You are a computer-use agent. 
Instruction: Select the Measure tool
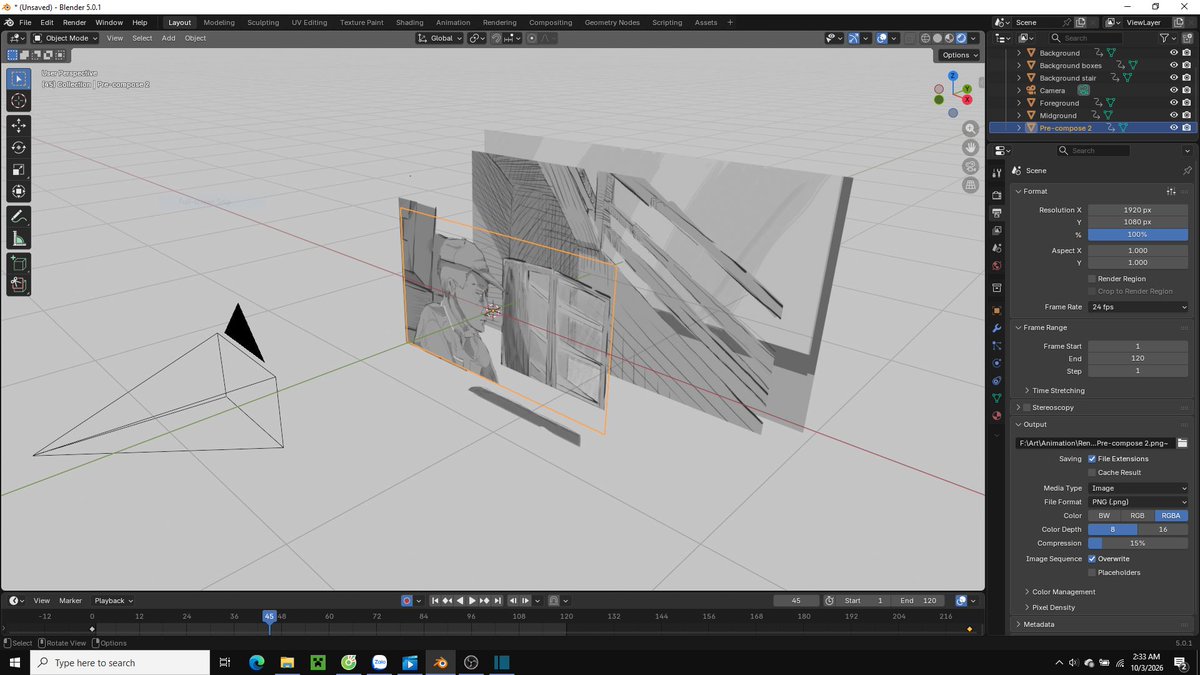click(19, 238)
